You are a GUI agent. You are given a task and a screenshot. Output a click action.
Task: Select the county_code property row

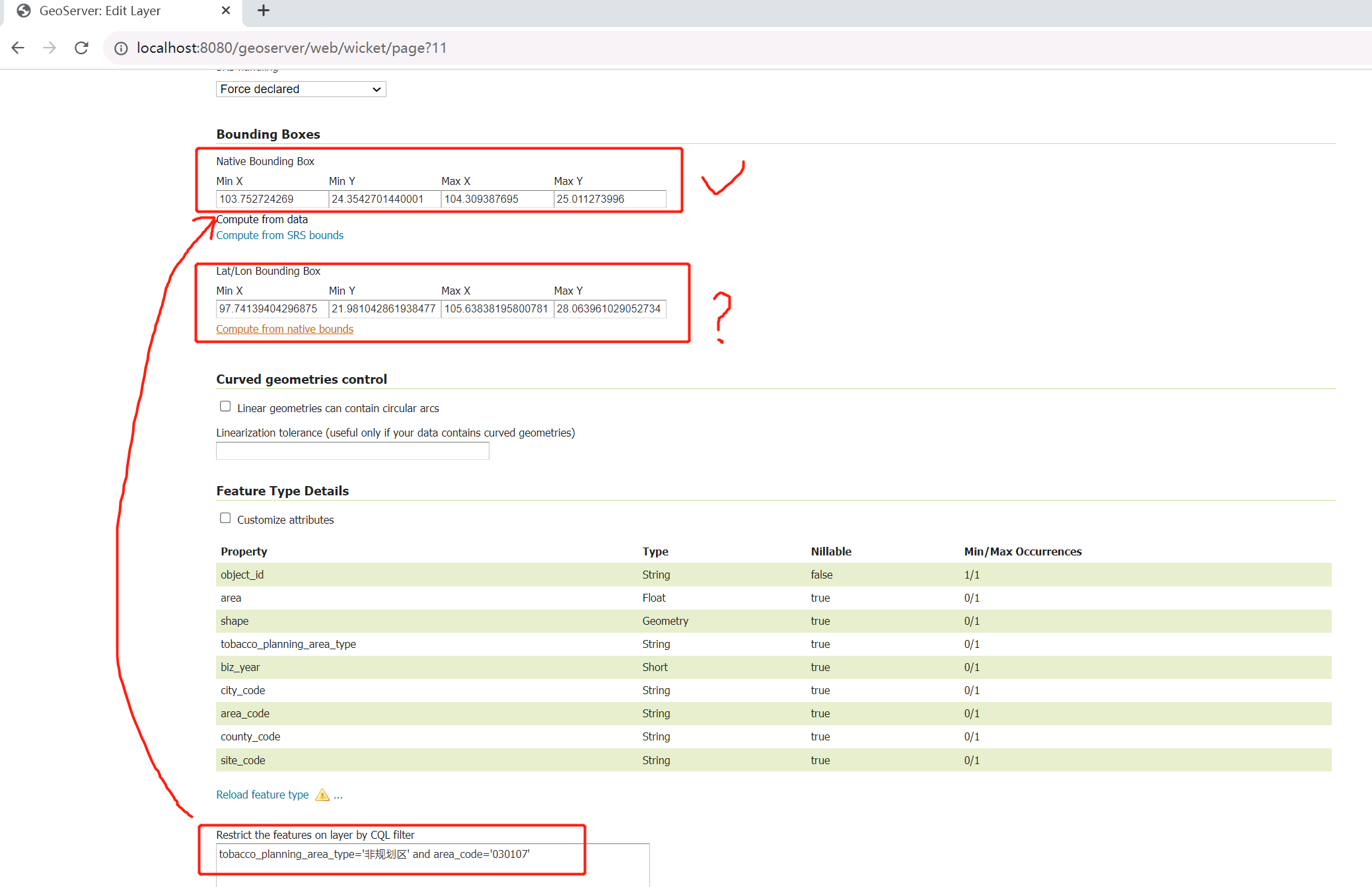(x=774, y=736)
